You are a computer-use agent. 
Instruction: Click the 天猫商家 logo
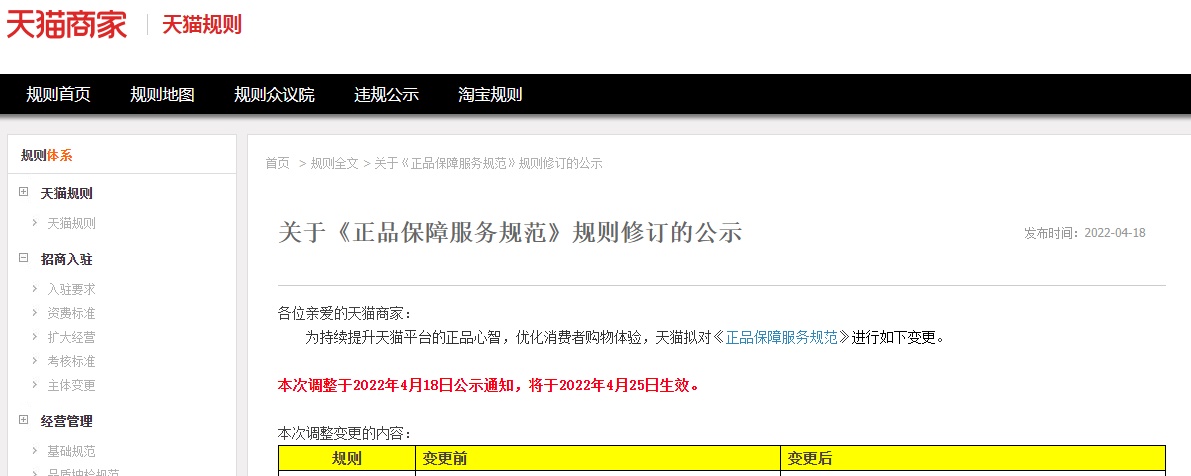pyautogui.click(x=67, y=24)
